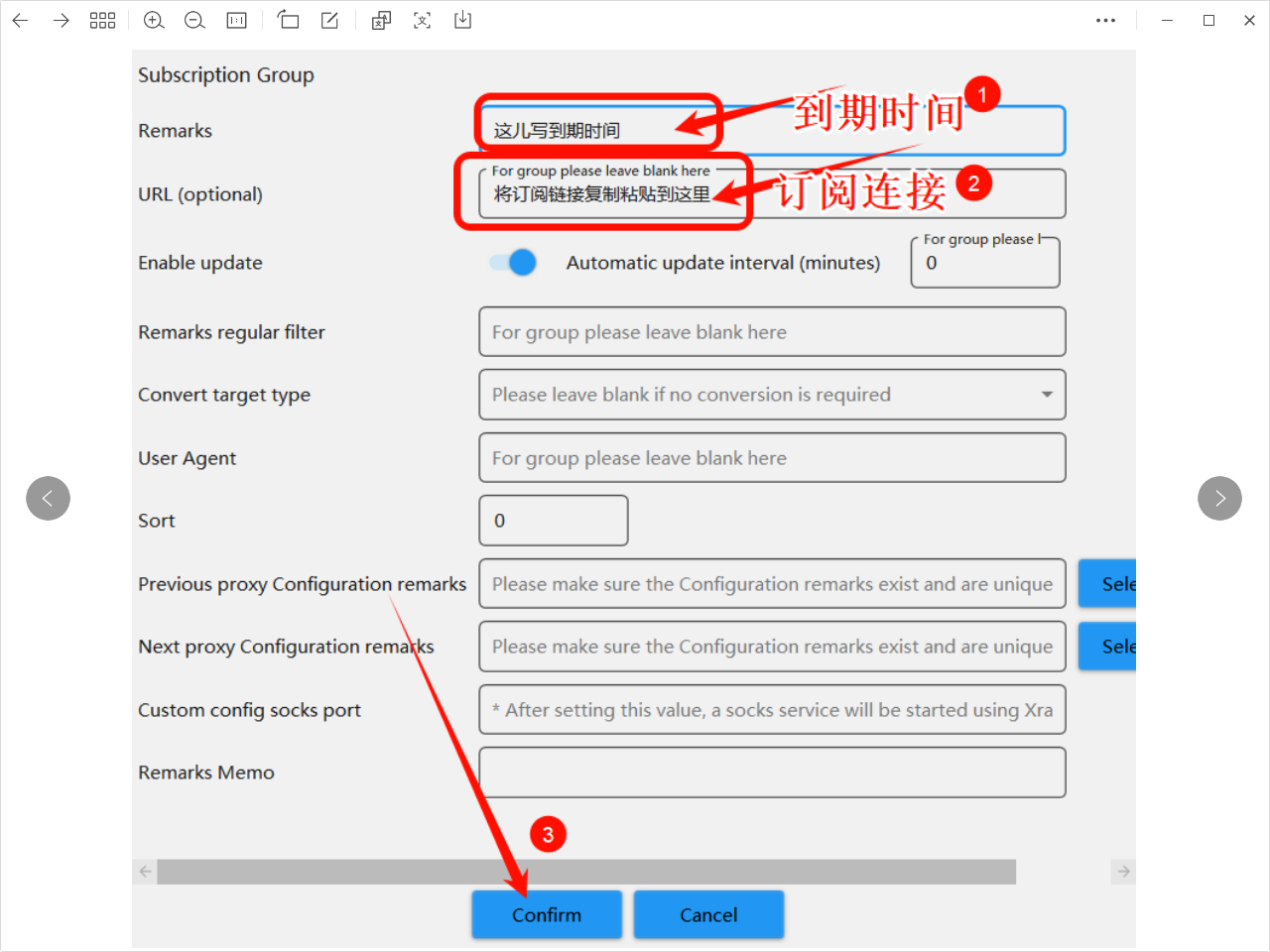This screenshot has height=952, width=1270.
Task: Show image at actual 1:1 size
Action: coord(236,20)
